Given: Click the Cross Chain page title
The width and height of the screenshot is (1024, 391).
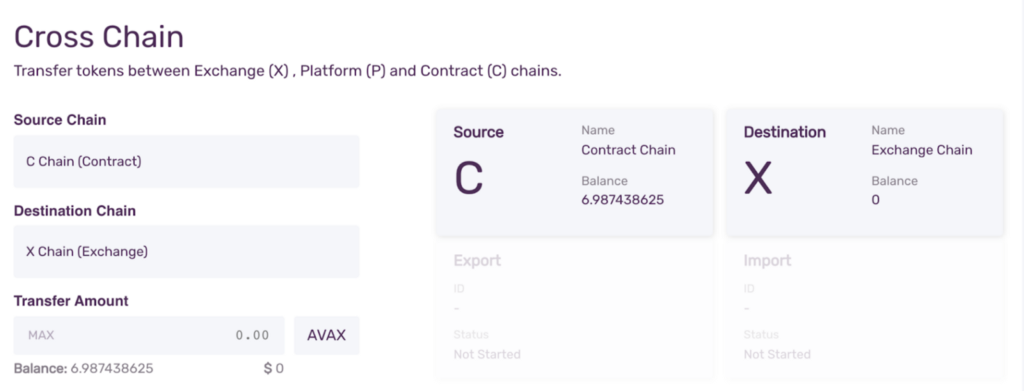Looking at the screenshot, I should [99, 37].
